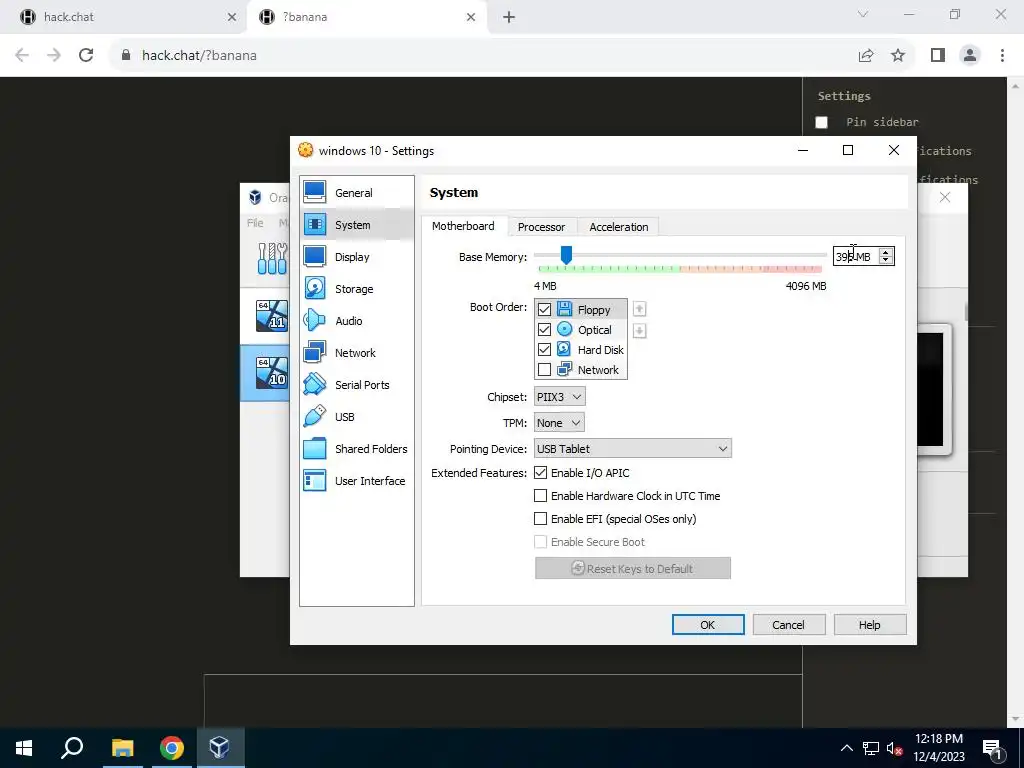Decrease Base Memory with down arrow
Image resolution: width=1024 pixels, height=768 pixels.
tap(886, 260)
